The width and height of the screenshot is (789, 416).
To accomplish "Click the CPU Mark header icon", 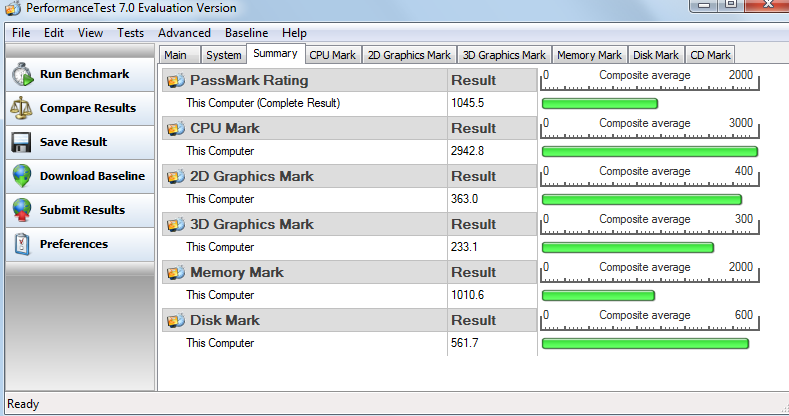I will point(176,129).
